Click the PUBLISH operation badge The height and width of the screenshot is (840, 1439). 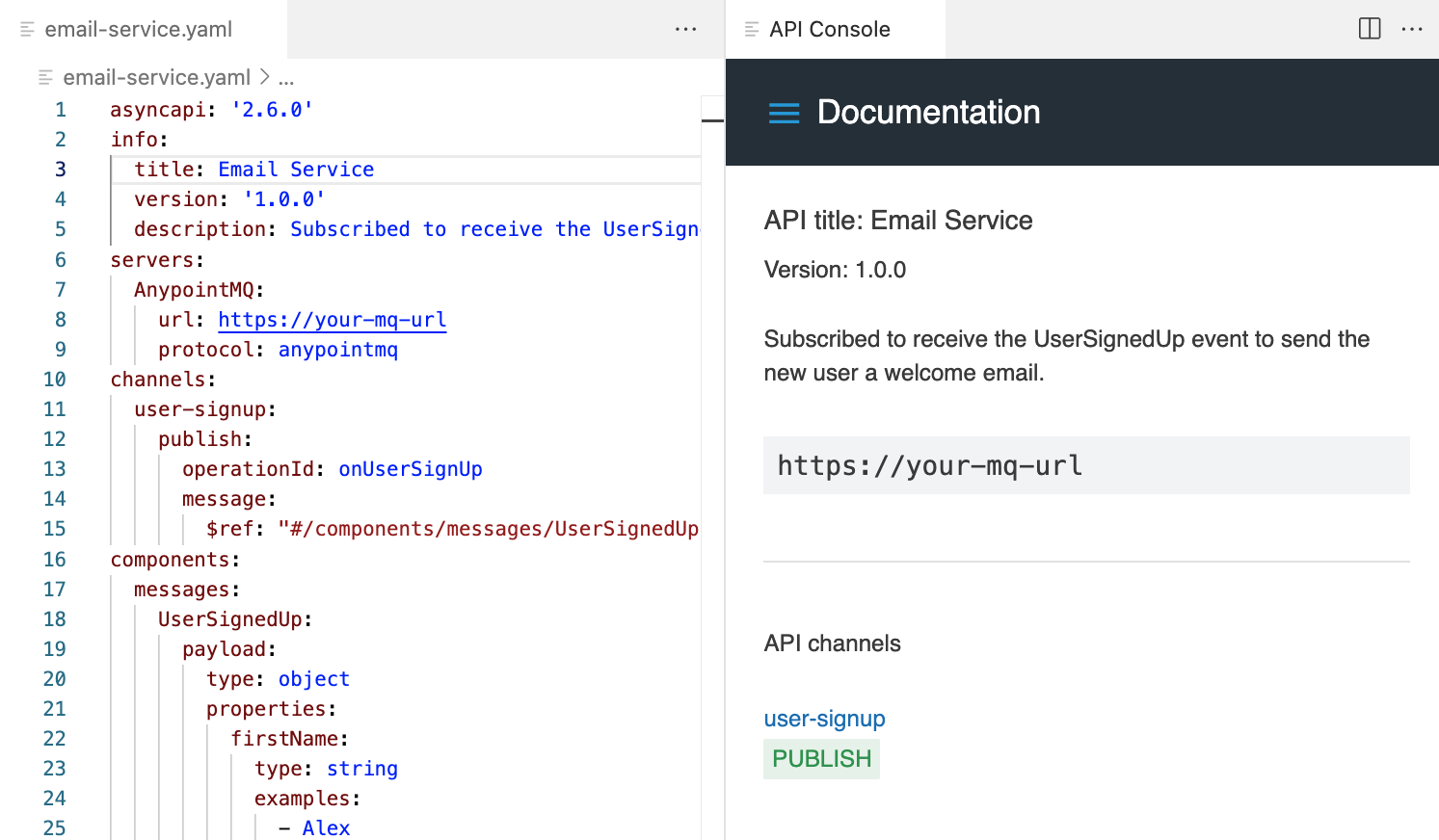click(821, 759)
